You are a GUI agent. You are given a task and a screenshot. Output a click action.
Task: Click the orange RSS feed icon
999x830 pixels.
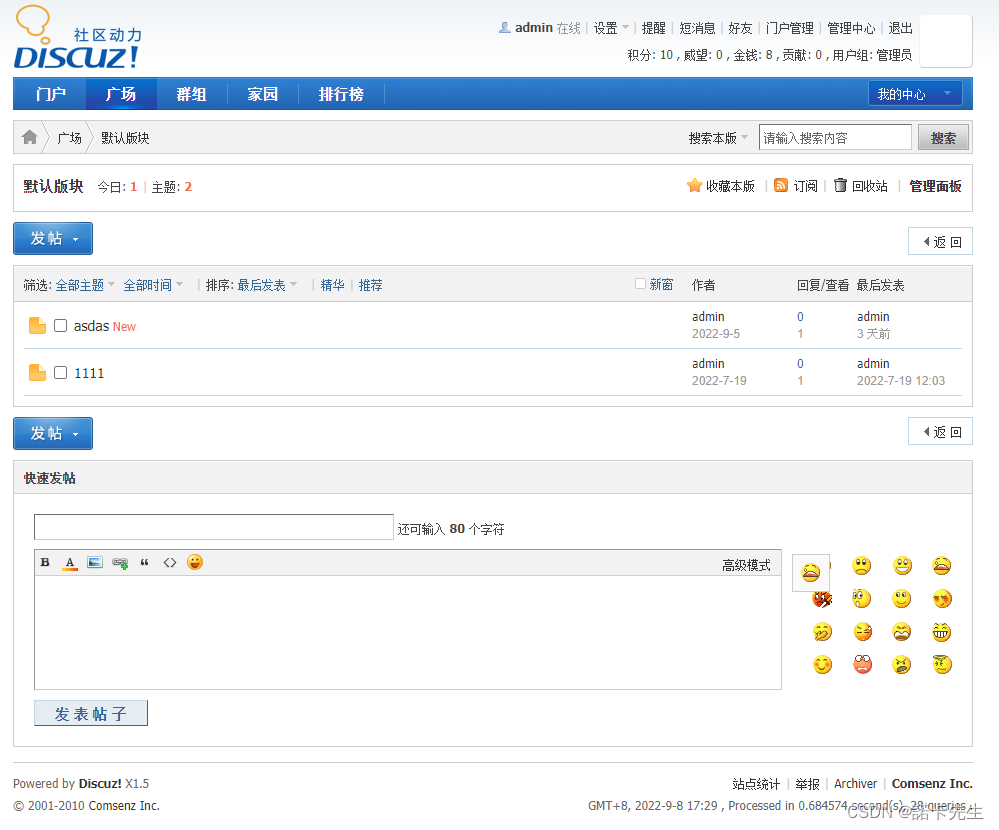coord(780,185)
